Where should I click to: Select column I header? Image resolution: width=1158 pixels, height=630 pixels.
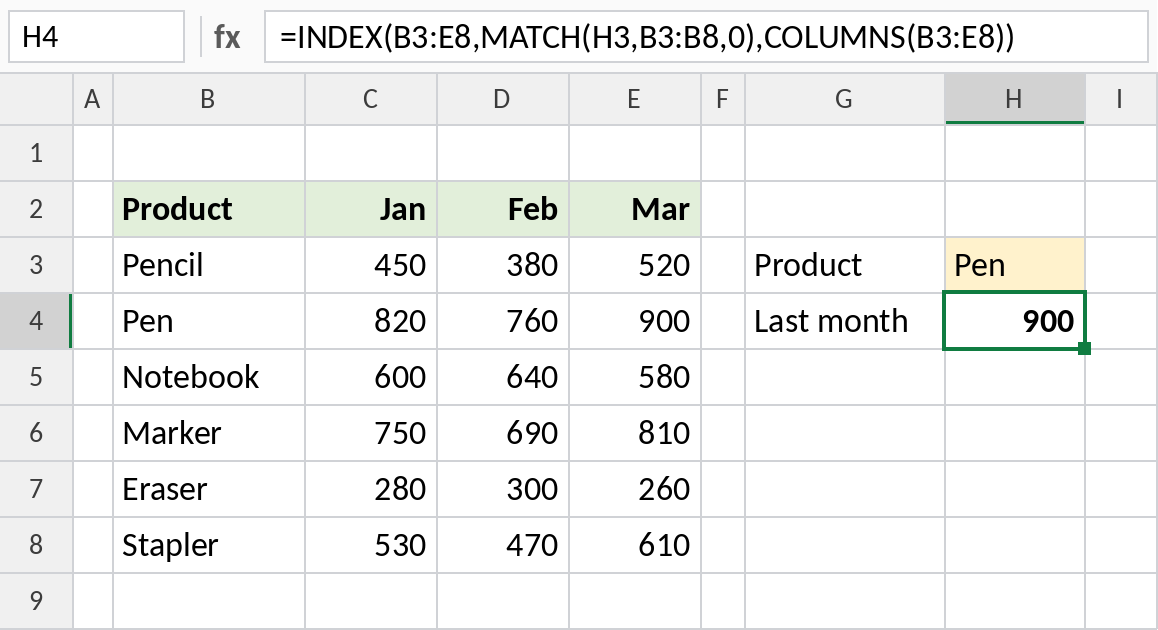pos(1121,98)
